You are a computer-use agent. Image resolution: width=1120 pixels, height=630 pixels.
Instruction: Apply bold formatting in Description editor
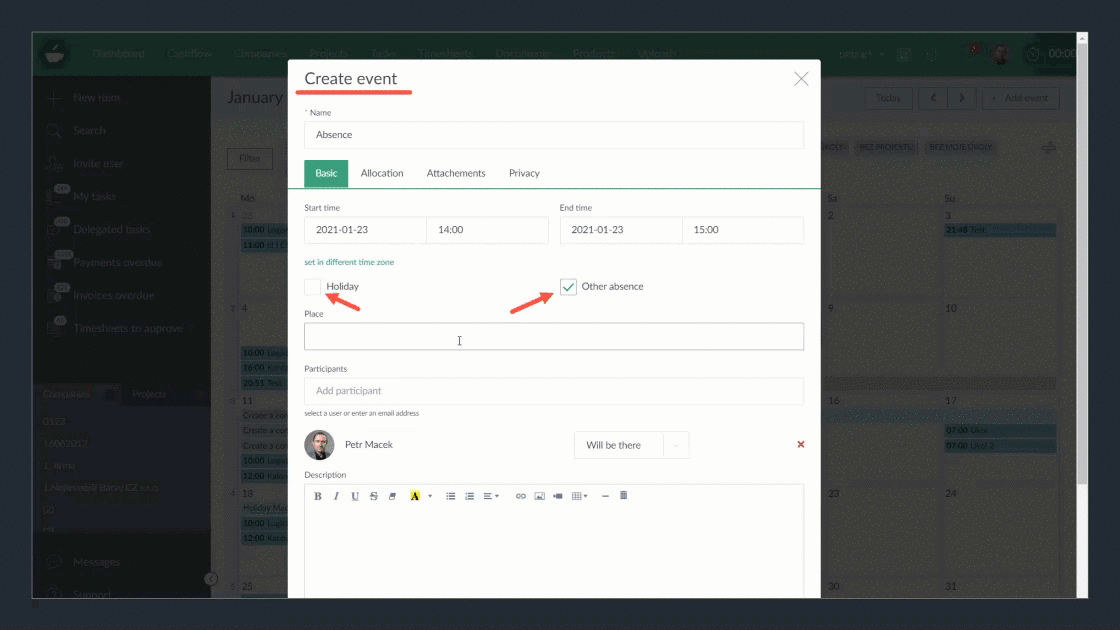pyautogui.click(x=318, y=496)
